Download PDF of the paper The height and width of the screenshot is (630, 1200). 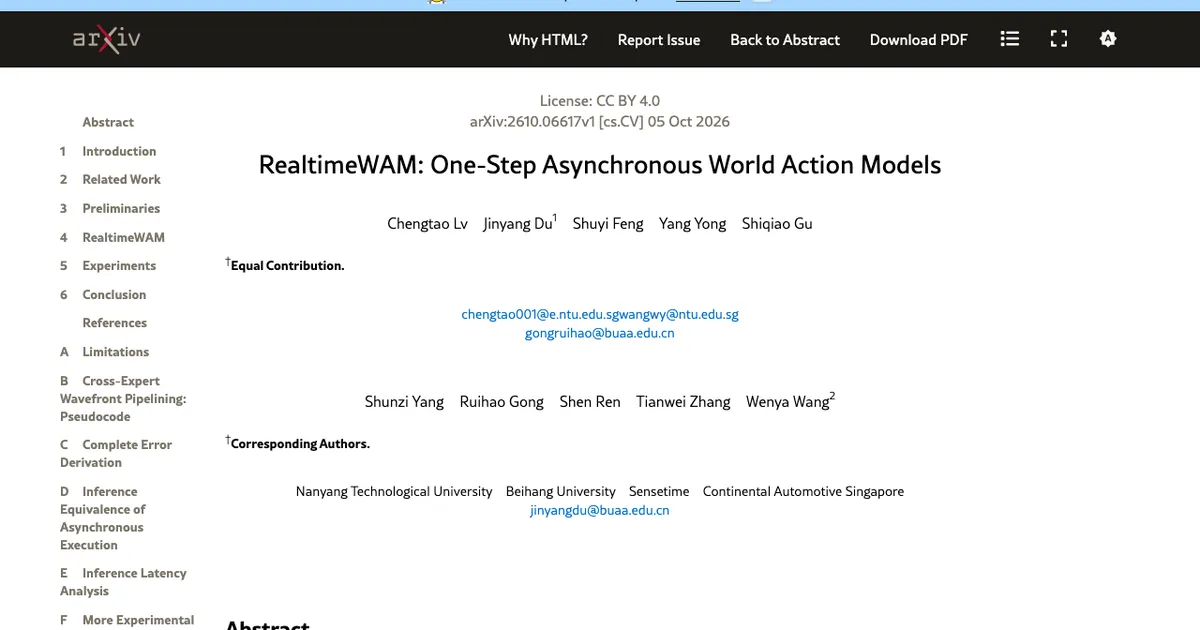click(919, 40)
